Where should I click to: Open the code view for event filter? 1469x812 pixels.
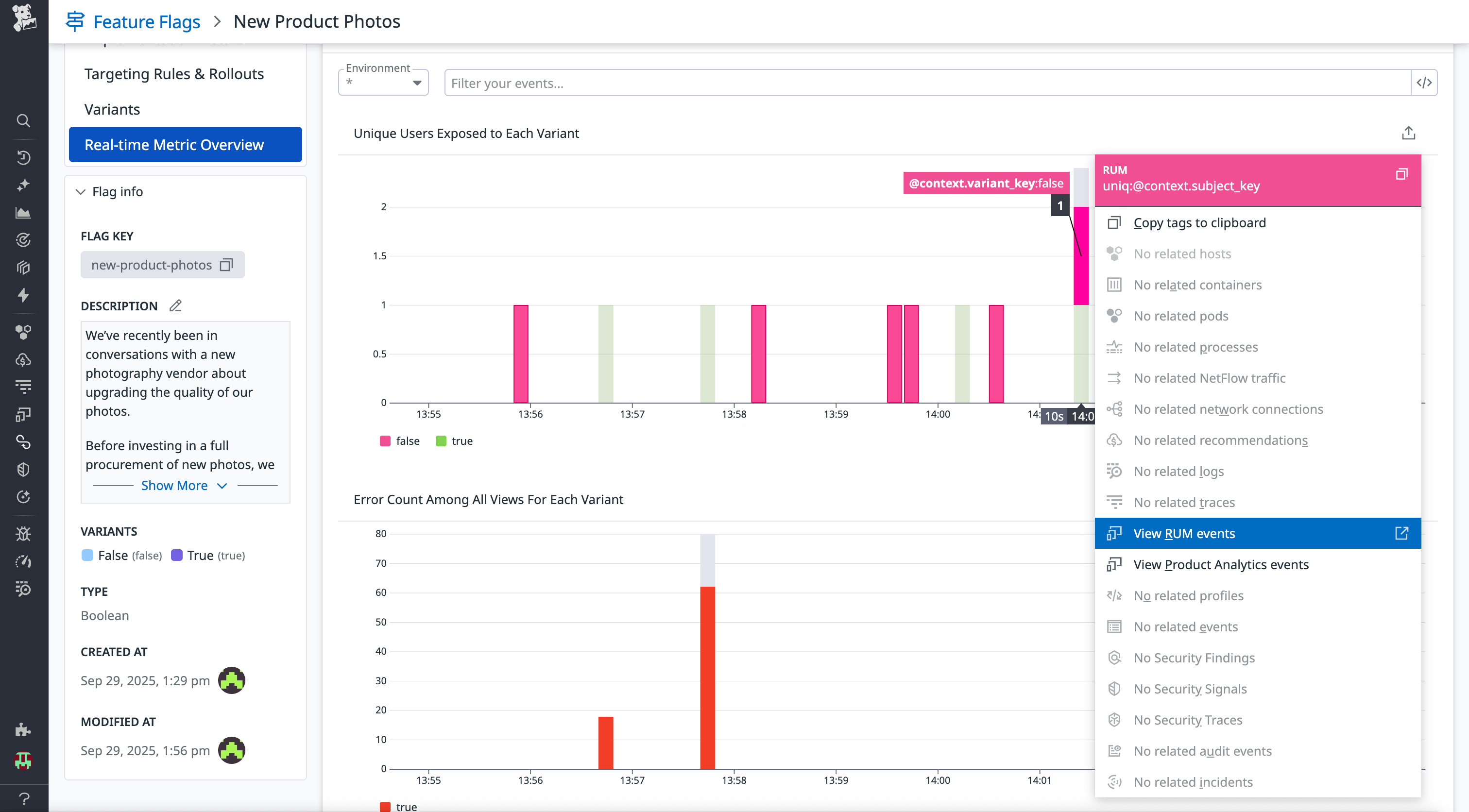coord(1424,82)
